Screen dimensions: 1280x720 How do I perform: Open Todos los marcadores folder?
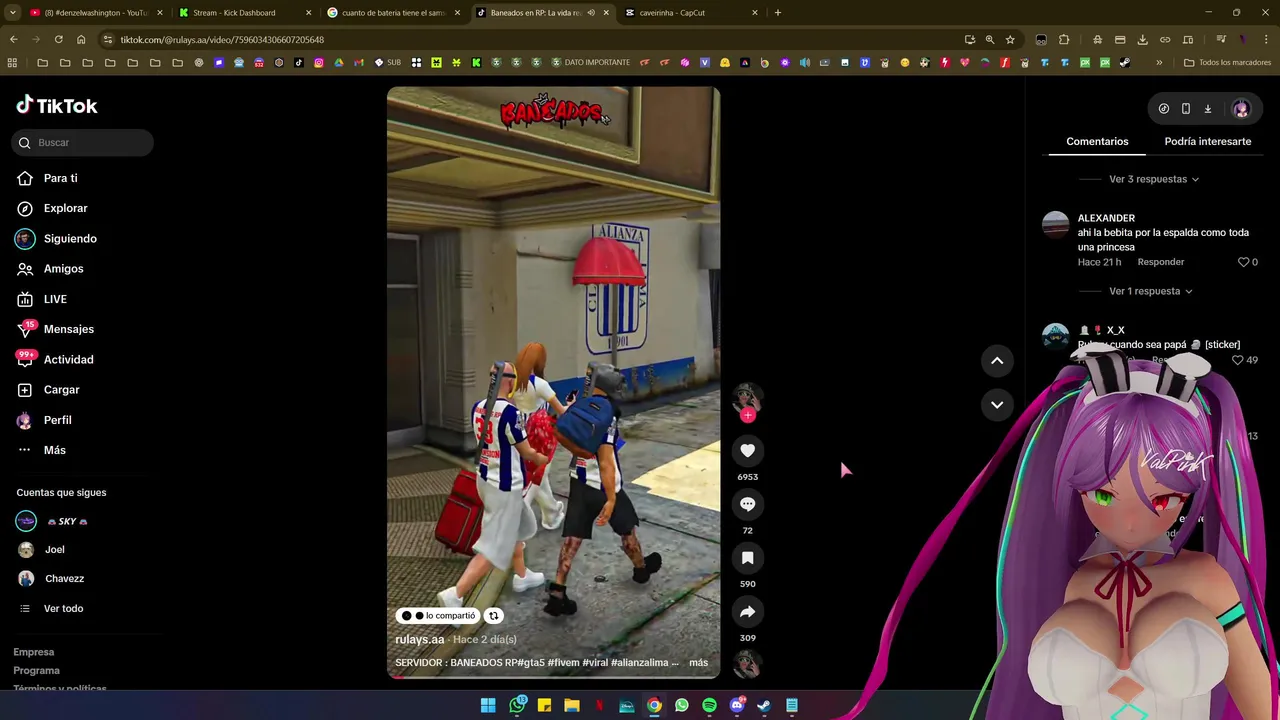[x=1227, y=62]
